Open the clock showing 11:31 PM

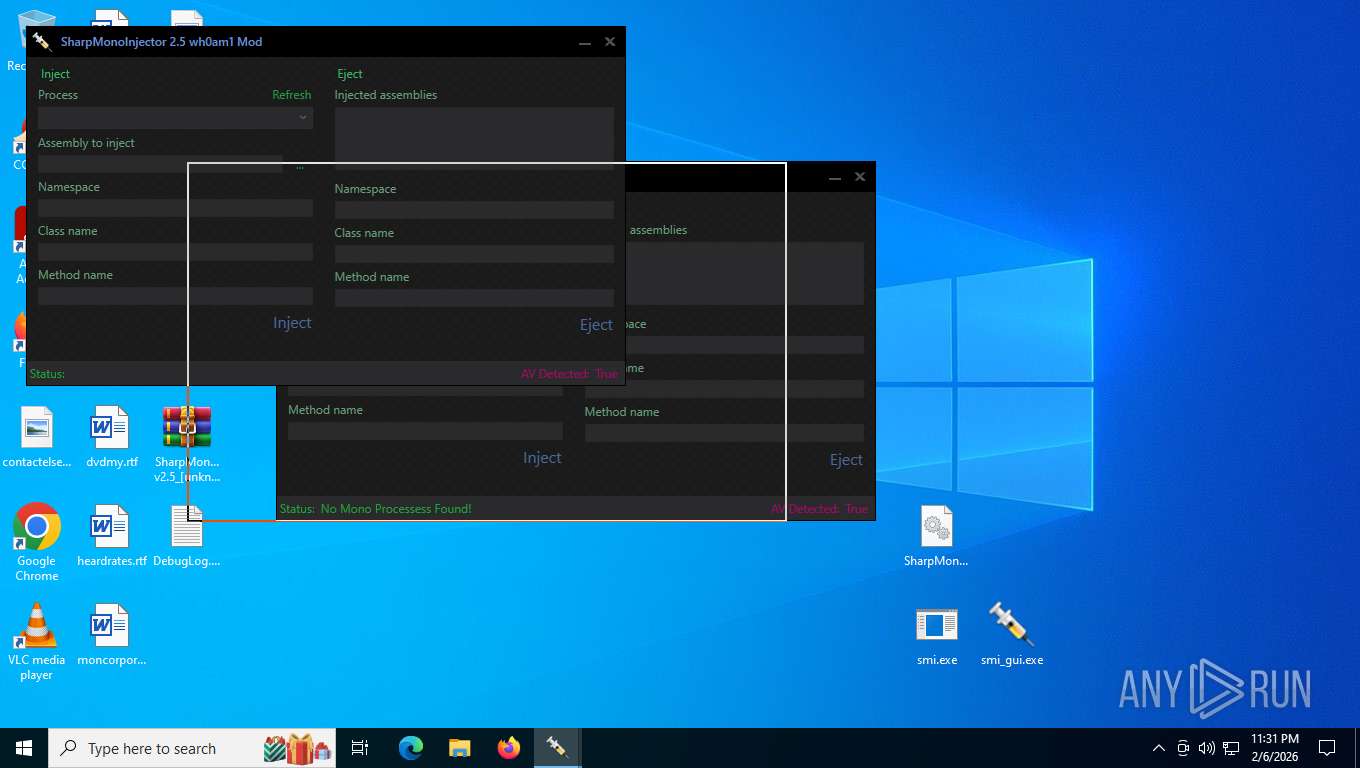click(x=1275, y=748)
